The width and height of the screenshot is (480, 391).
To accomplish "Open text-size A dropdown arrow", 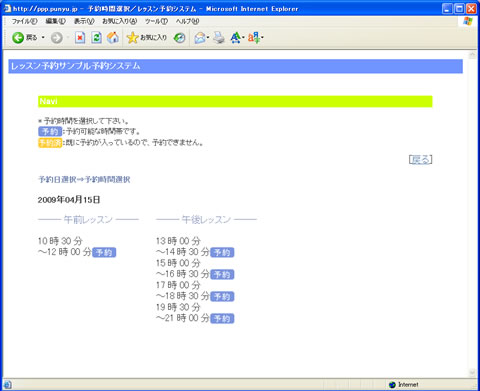I will (243, 38).
